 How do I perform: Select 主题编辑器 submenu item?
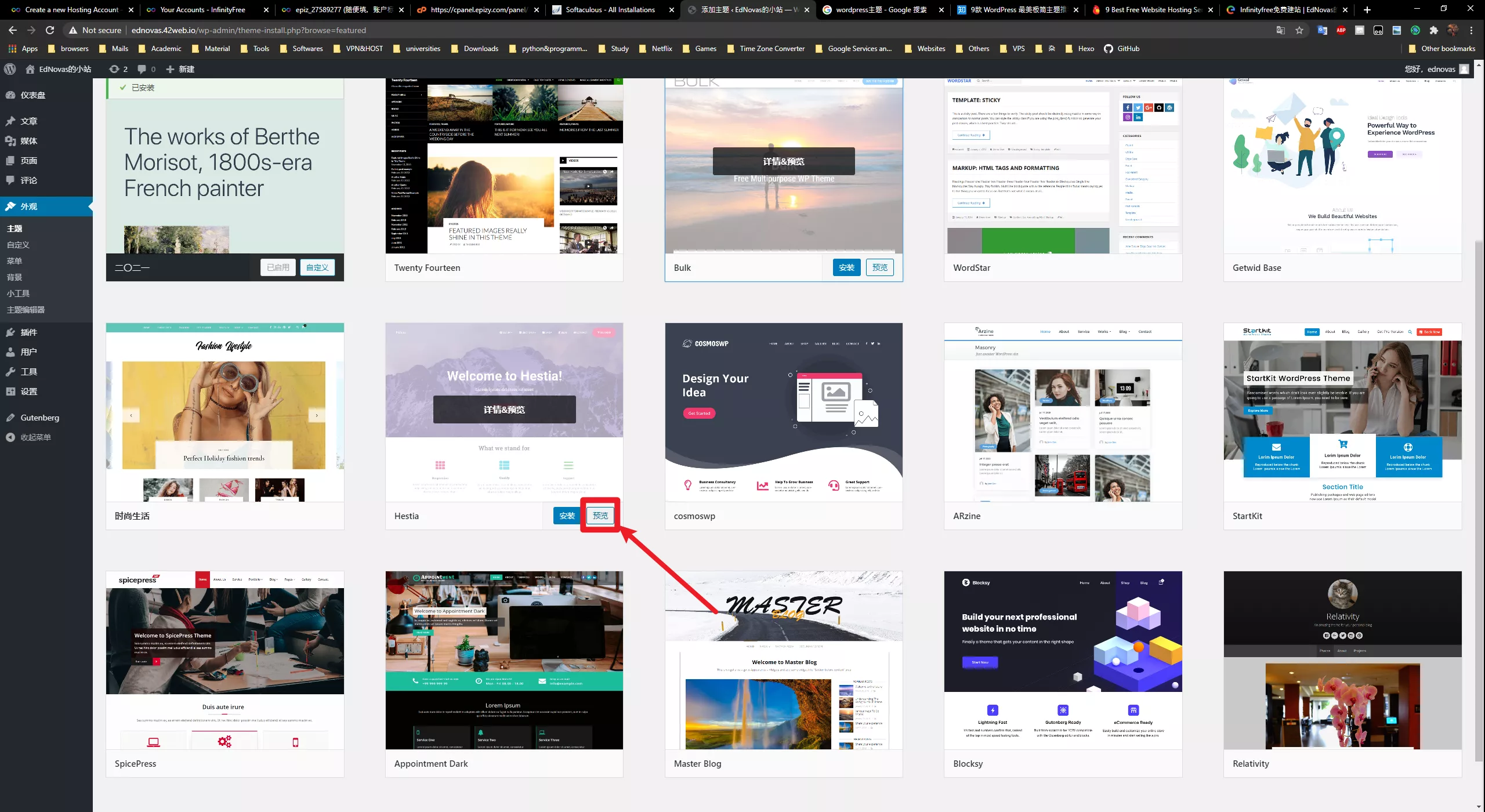[x=26, y=310]
